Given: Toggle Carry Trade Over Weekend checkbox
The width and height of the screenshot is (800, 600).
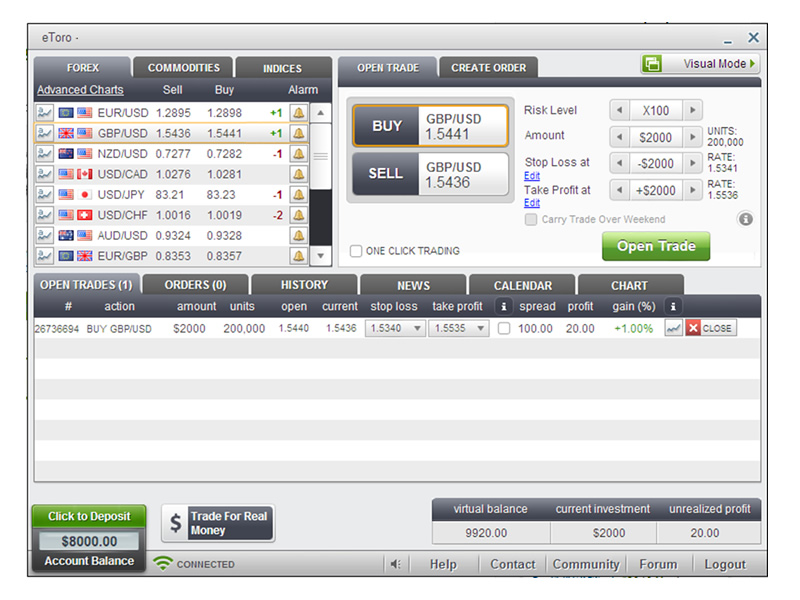Looking at the screenshot, I should pos(531,219).
